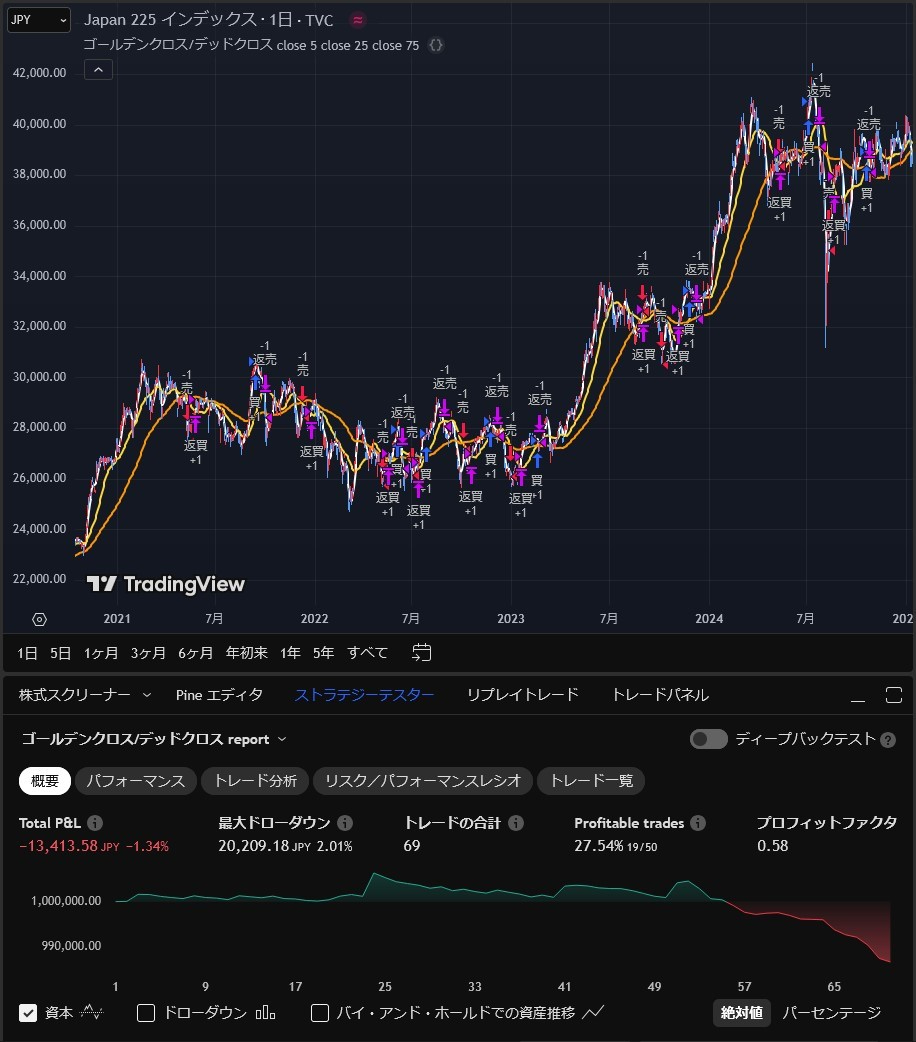Select the パーセンテージ display mode
This screenshot has width=916, height=1042.
click(x=832, y=1013)
